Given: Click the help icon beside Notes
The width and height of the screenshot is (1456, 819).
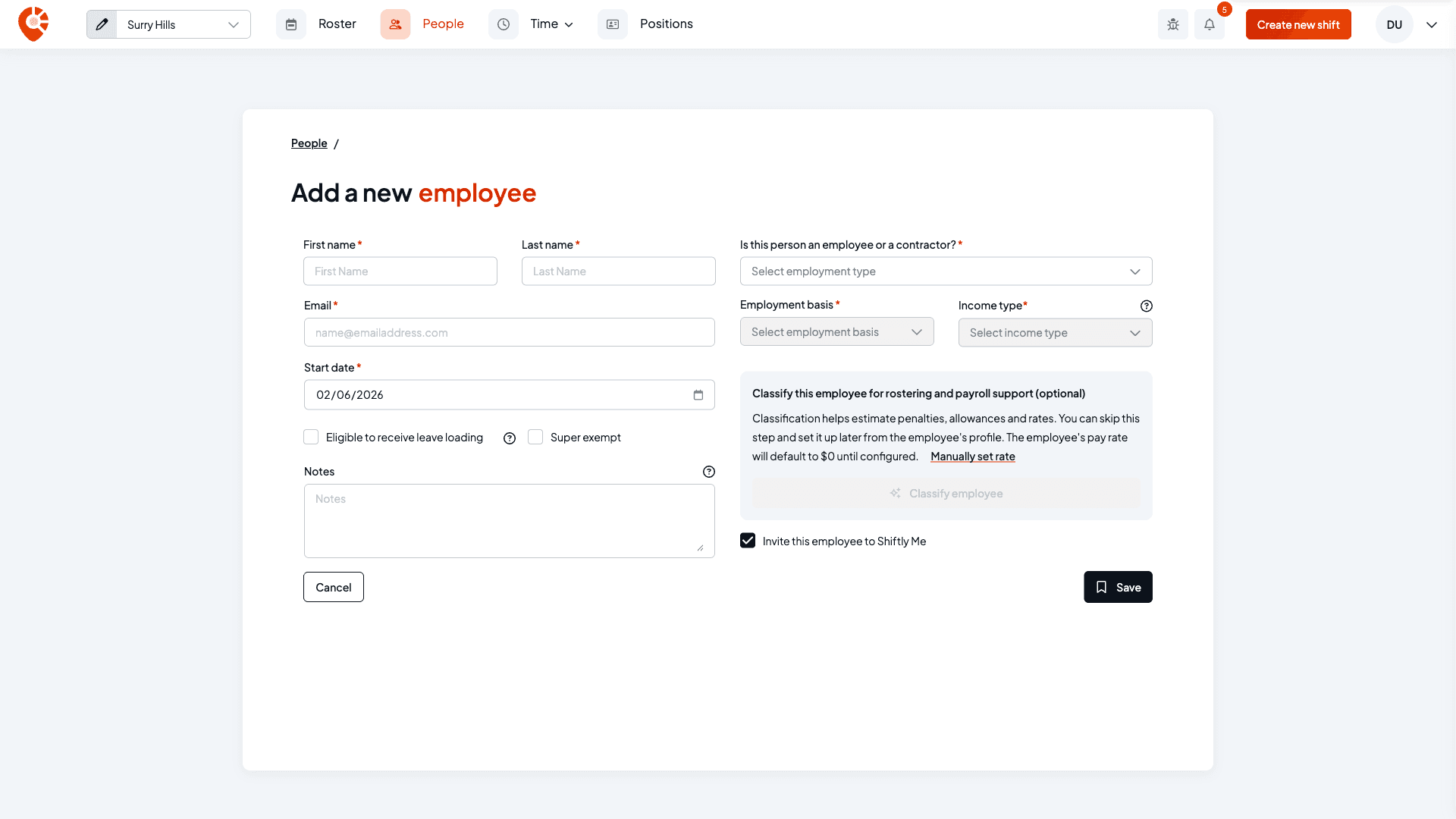Looking at the screenshot, I should pyautogui.click(x=709, y=472).
